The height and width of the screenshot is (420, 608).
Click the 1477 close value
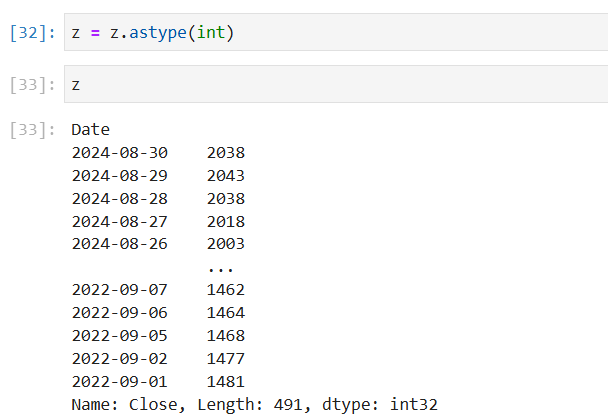point(226,359)
